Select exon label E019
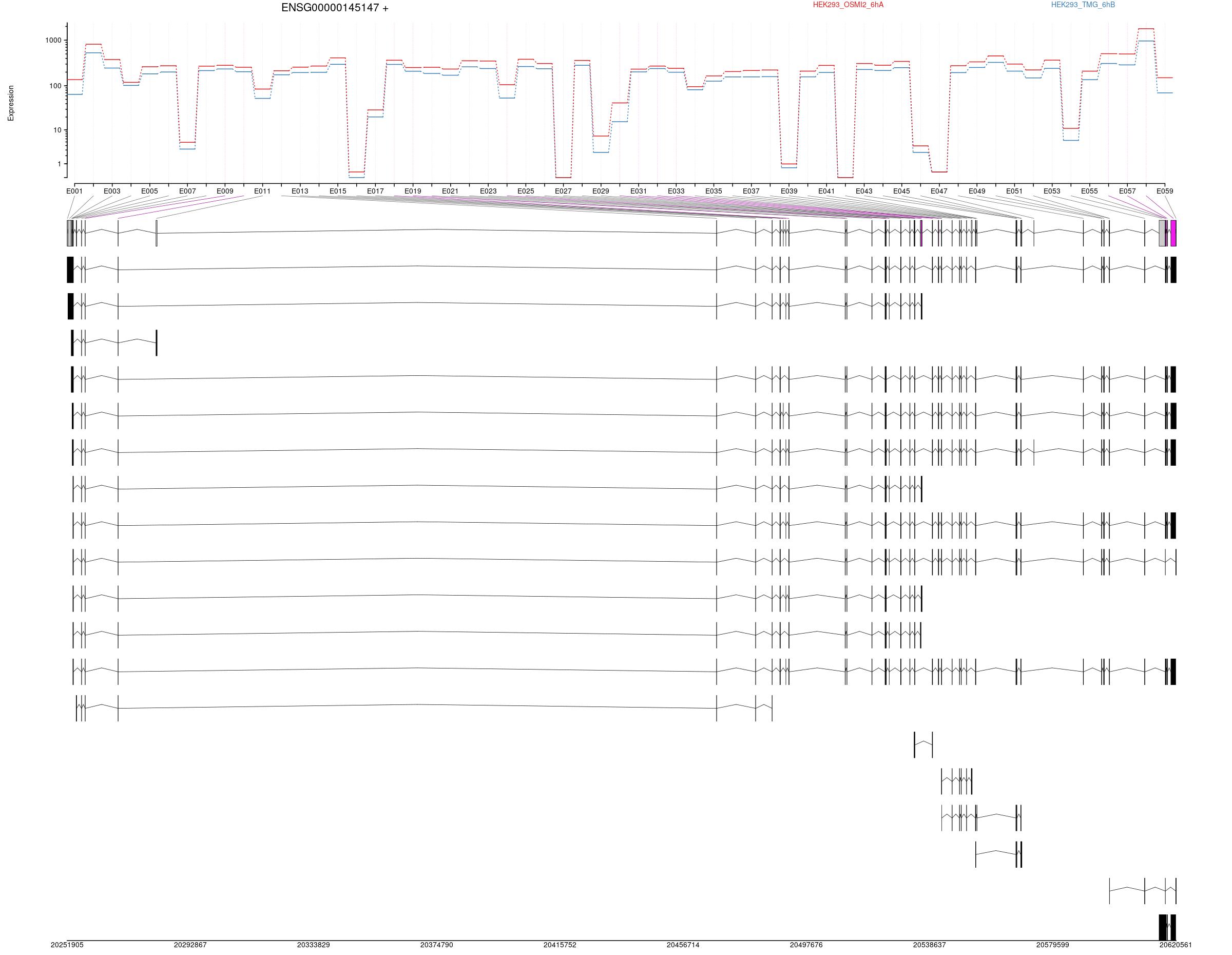 [413, 191]
